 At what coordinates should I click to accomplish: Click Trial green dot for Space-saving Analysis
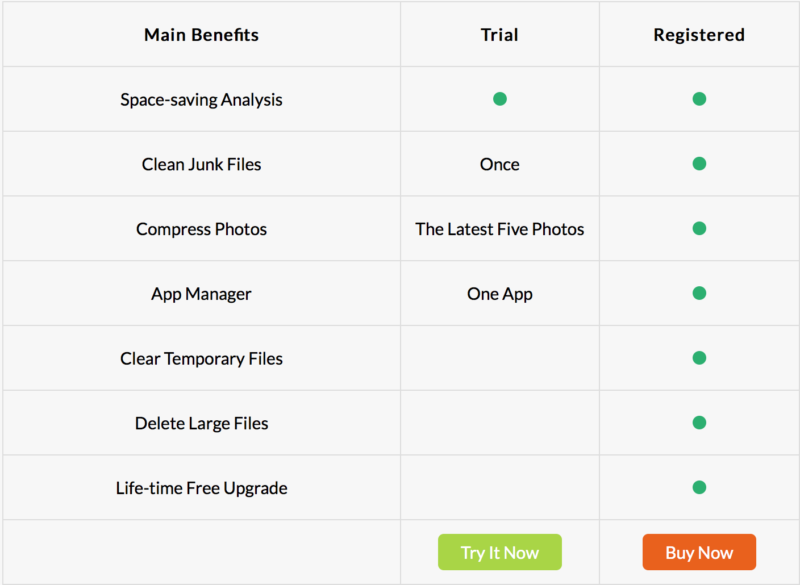click(x=500, y=99)
